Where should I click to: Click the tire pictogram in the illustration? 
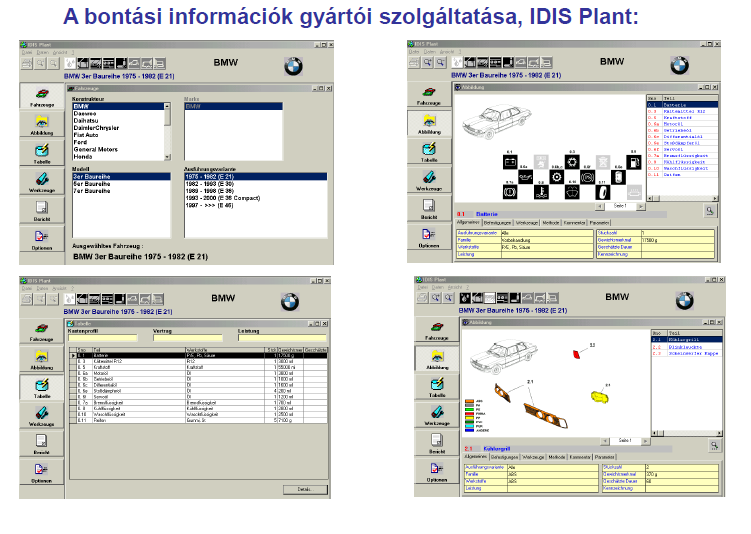(603, 193)
